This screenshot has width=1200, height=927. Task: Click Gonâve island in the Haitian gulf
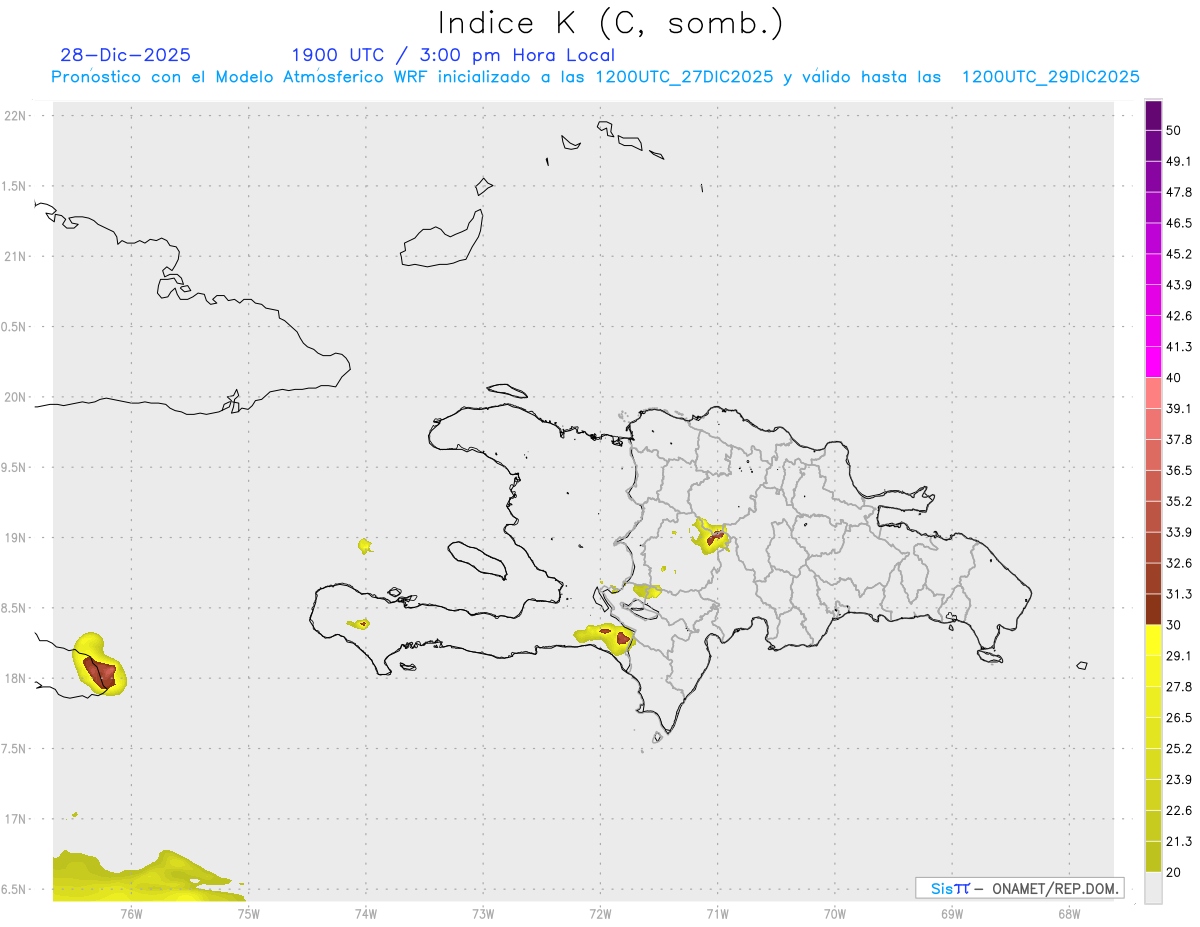pos(476,560)
